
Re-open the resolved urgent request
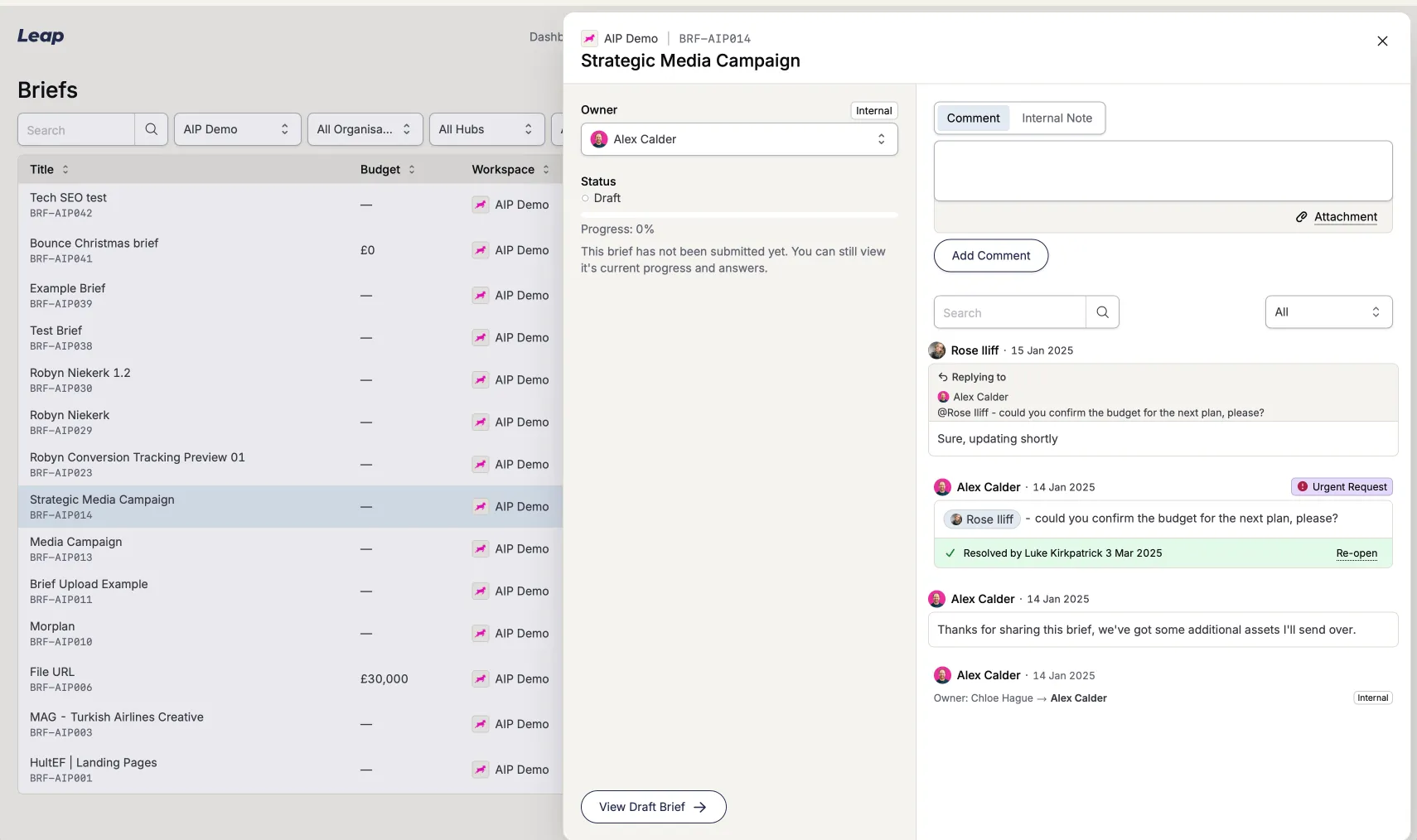(1356, 553)
